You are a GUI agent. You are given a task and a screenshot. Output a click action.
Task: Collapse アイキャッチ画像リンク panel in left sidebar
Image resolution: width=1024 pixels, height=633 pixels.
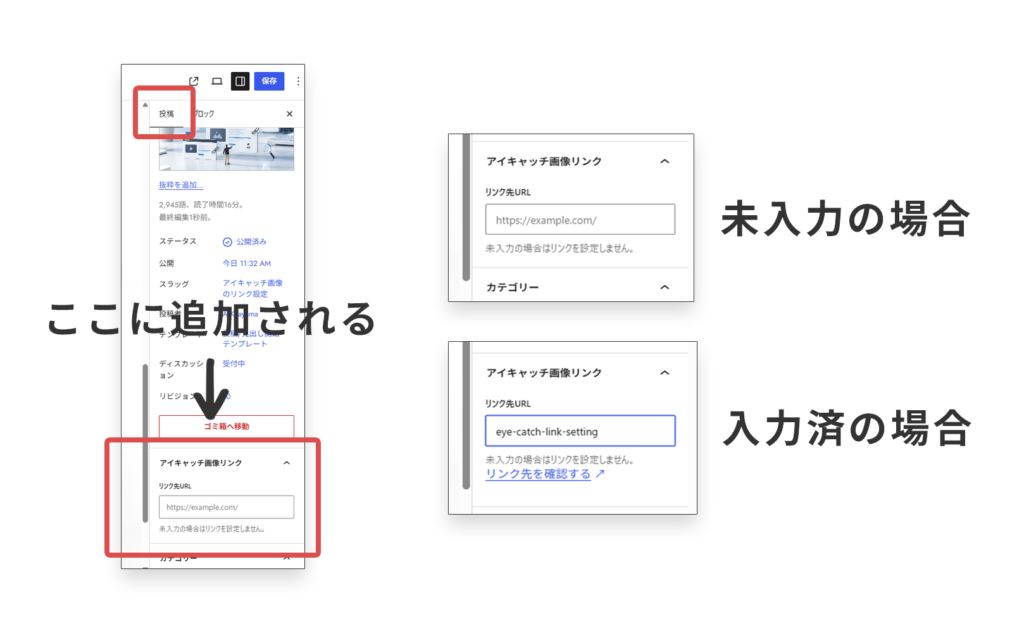point(287,463)
